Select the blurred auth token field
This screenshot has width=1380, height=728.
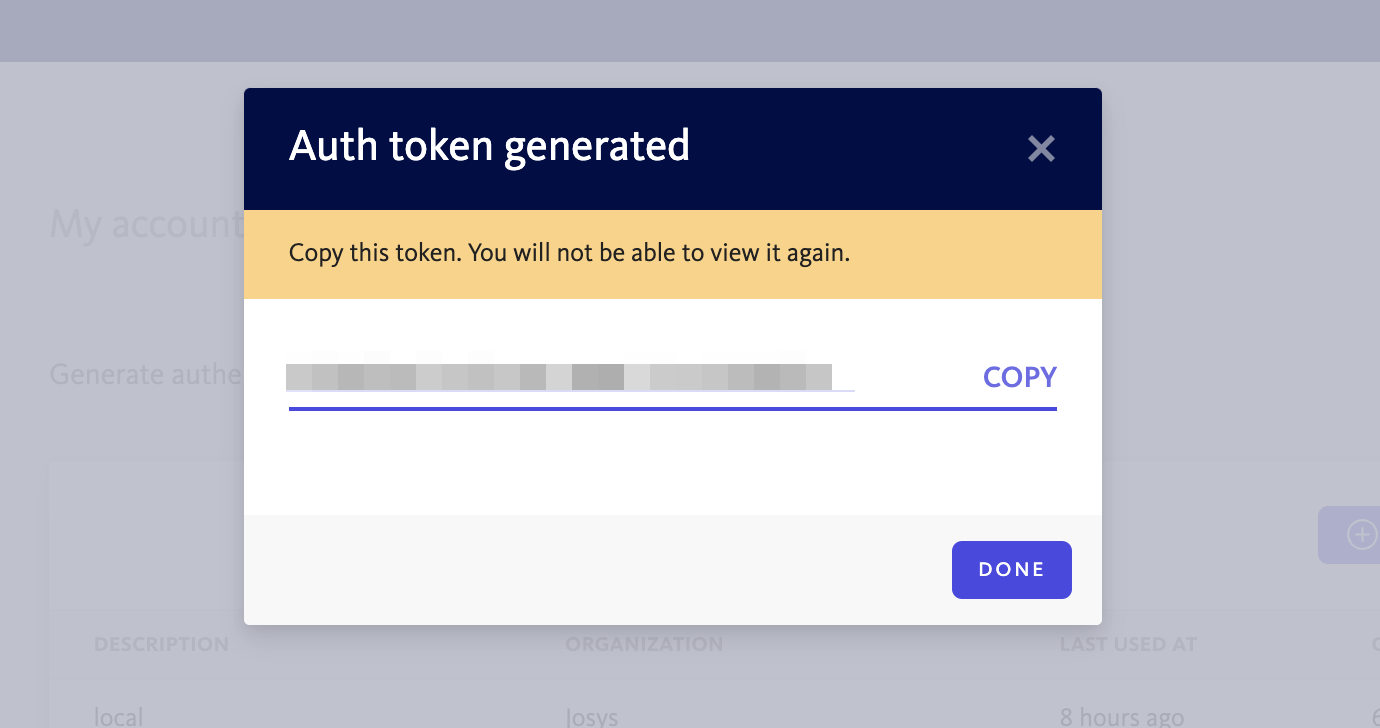[560, 377]
